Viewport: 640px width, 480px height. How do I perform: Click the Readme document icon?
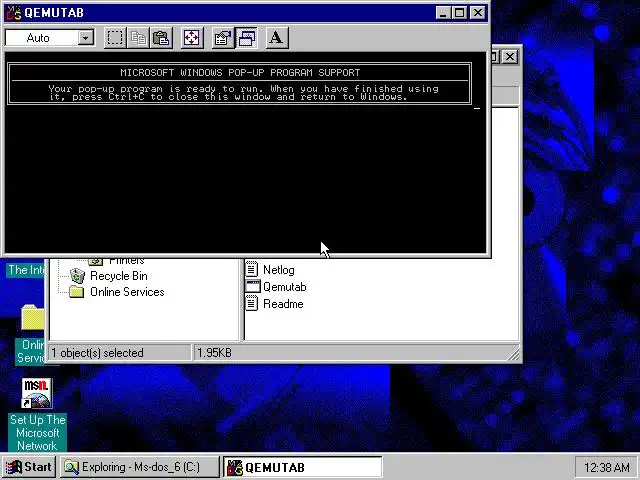(x=252, y=303)
